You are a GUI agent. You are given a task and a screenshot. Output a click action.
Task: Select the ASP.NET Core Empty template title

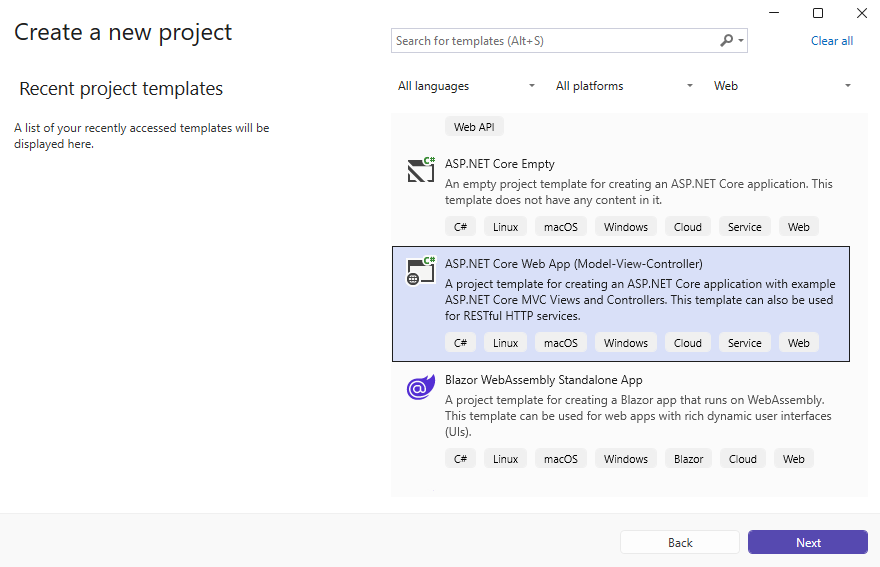(500, 164)
